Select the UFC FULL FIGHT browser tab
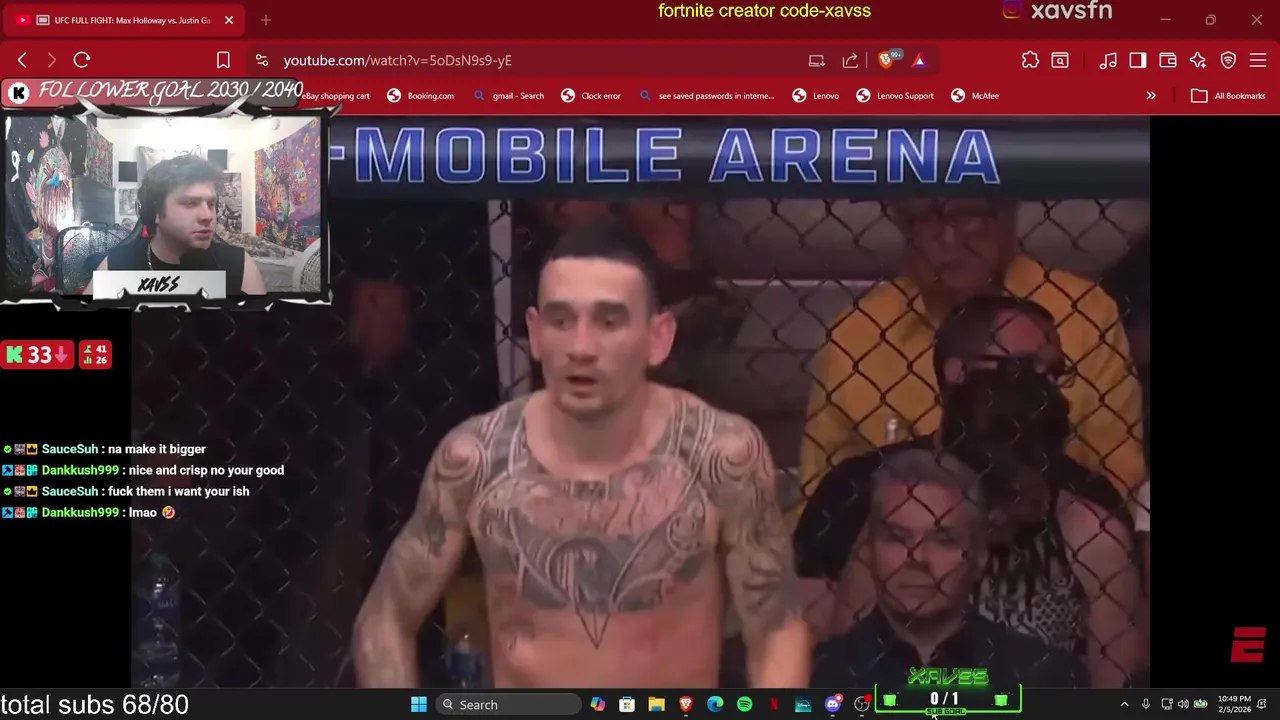The height and width of the screenshot is (720, 1280). pyautogui.click(x=125, y=20)
